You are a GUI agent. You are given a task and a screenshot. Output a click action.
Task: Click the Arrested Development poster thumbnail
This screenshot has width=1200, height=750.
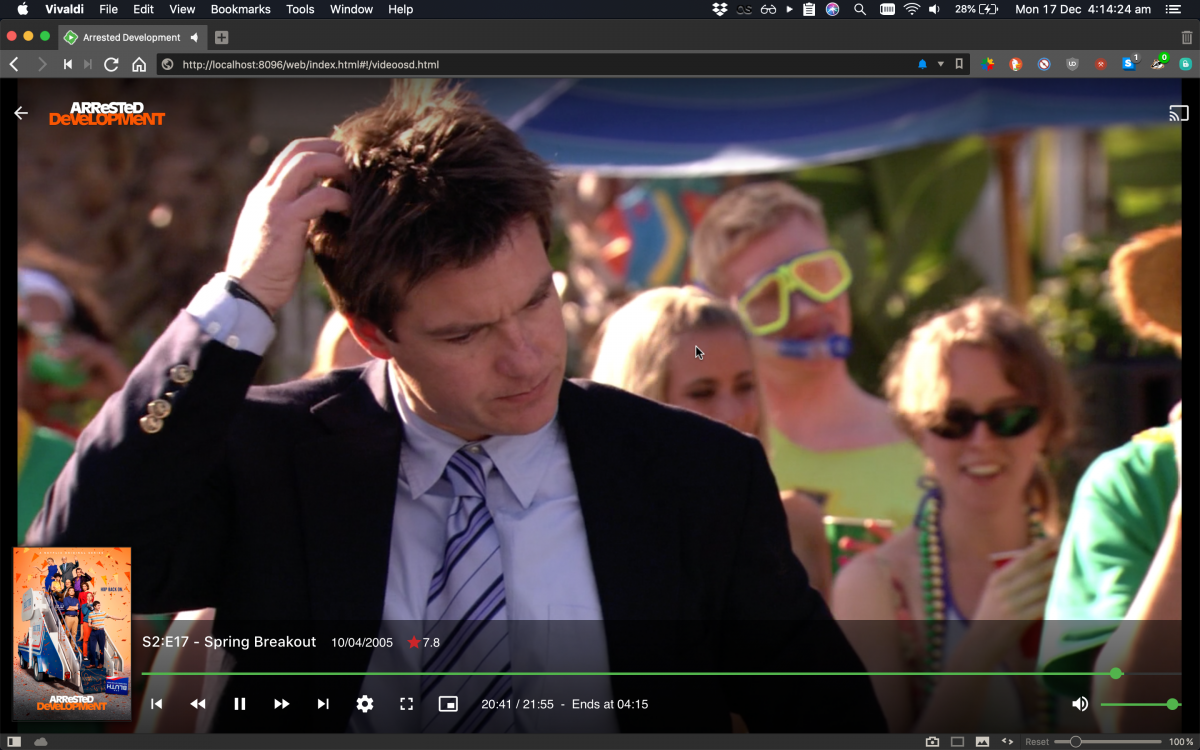(72, 633)
